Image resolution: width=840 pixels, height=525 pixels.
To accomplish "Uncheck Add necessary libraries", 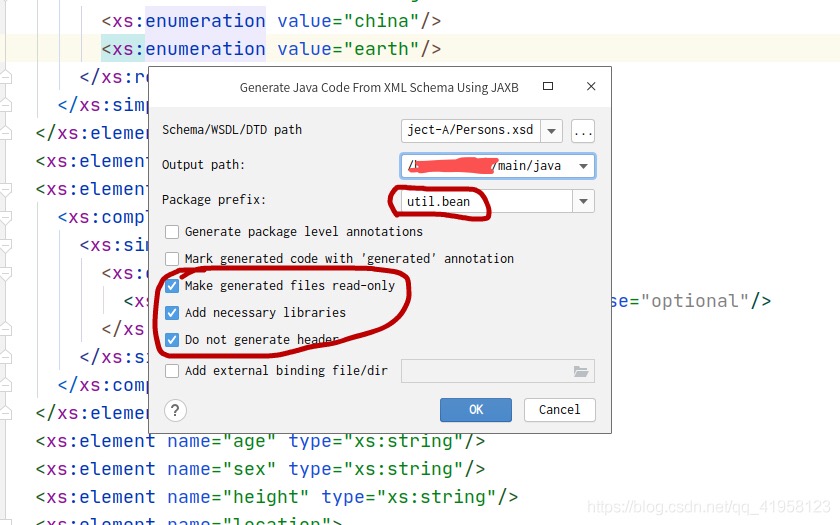I will (x=171, y=313).
